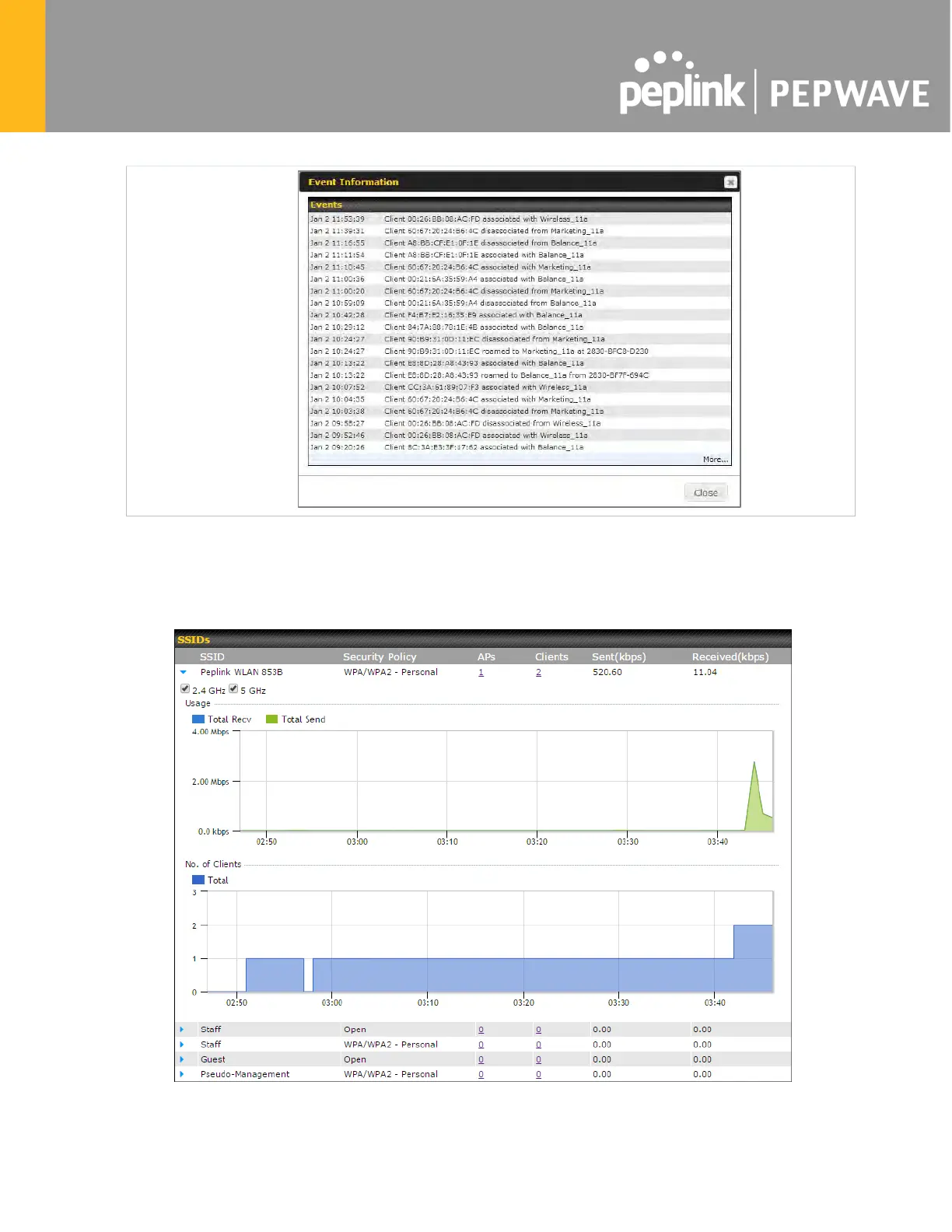Expand the Guest SSID row
Screen dimensions: 952x1232
point(182,1059)
